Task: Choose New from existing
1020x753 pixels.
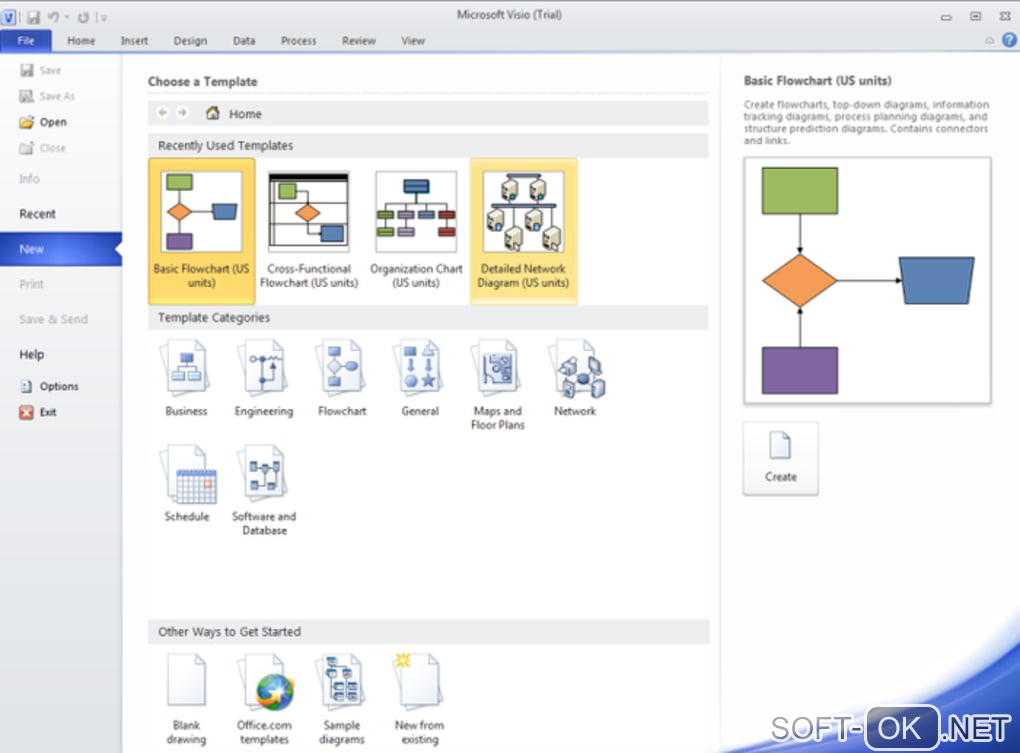Action: tap(420, 700)
